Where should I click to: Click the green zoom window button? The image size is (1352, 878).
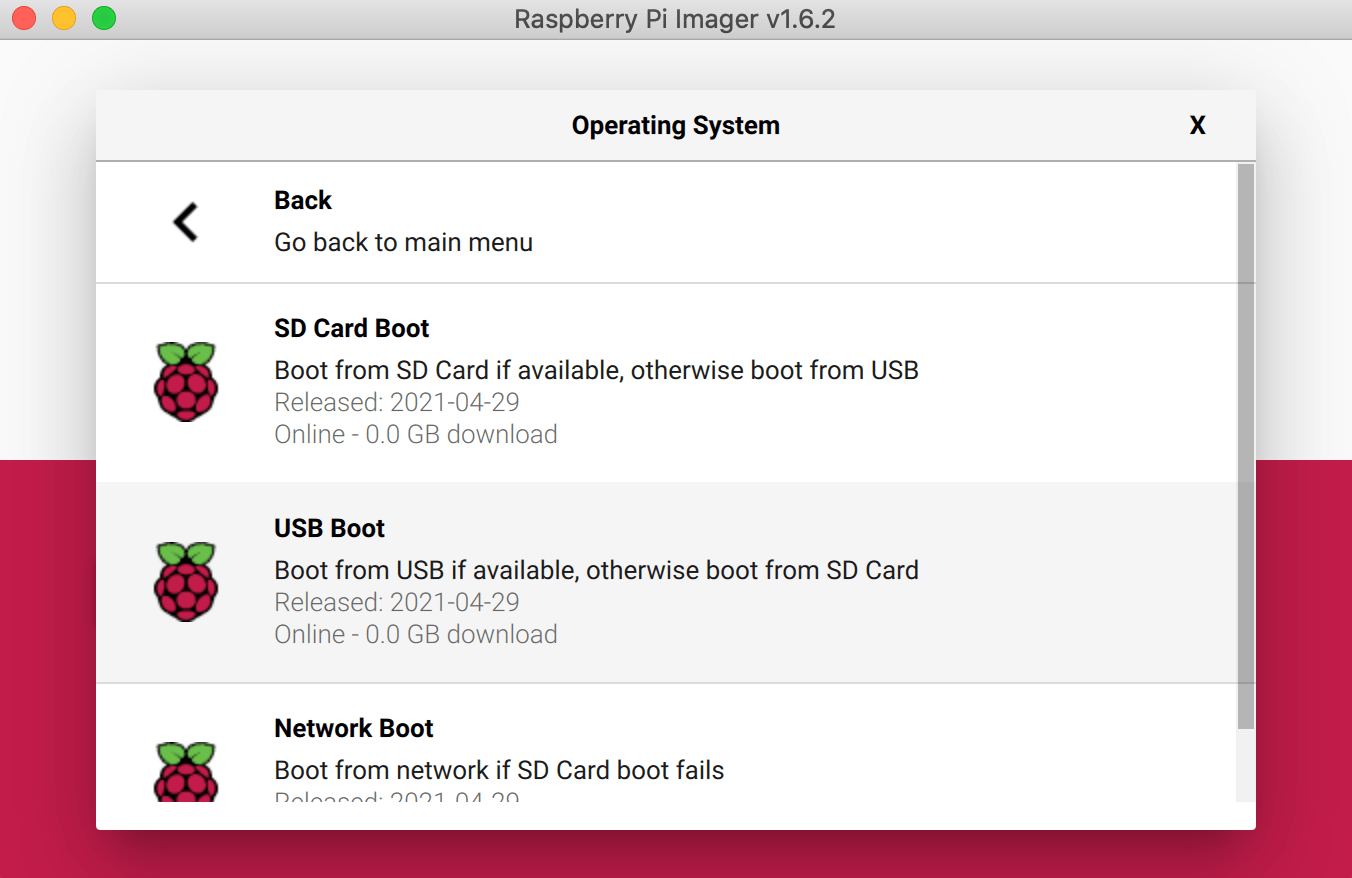104,18
